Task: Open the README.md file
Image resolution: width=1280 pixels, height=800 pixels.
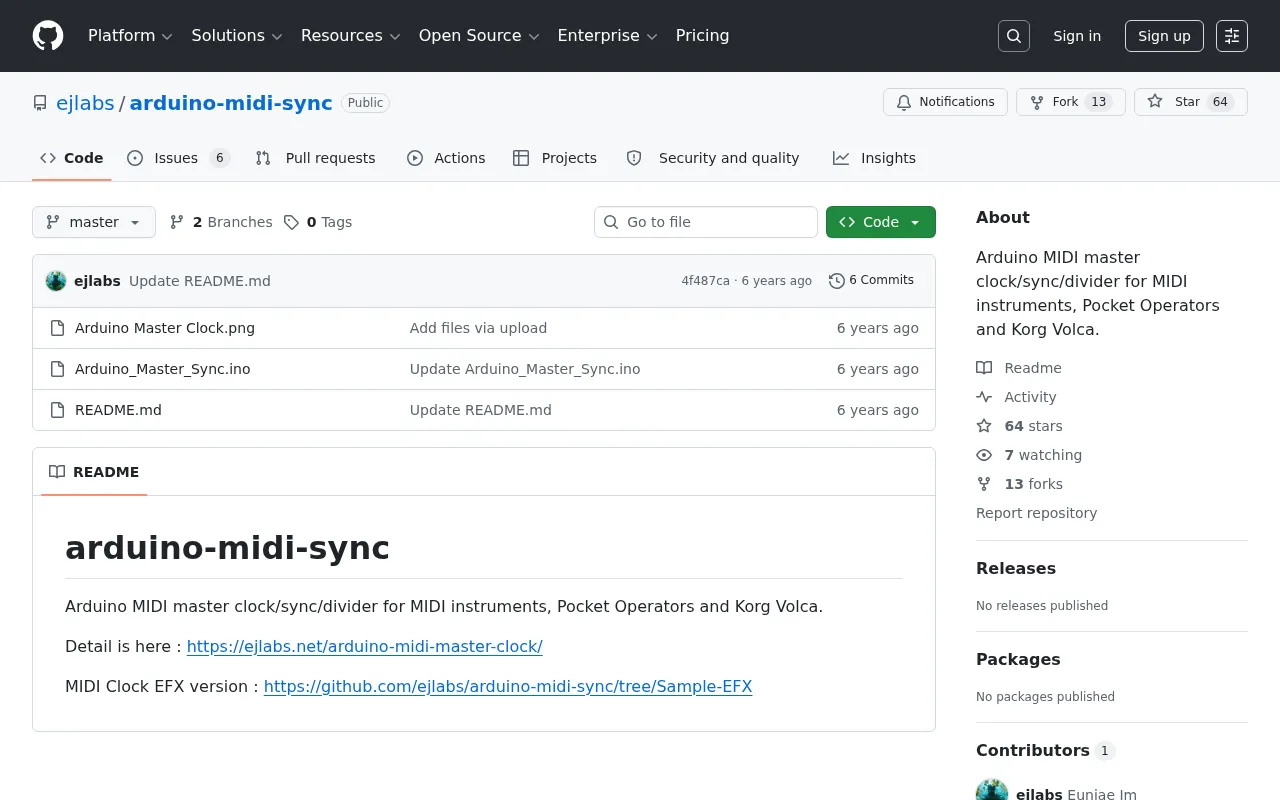Action: coord(118,410)
